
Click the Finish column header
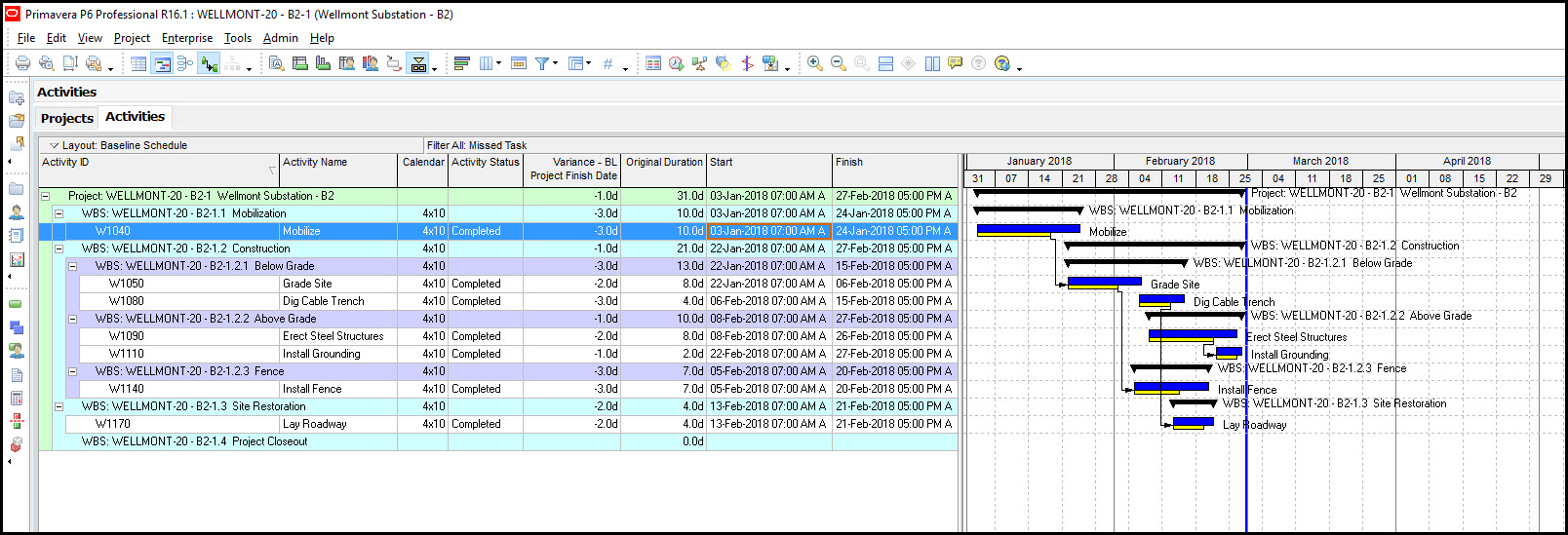click(895, 170)
